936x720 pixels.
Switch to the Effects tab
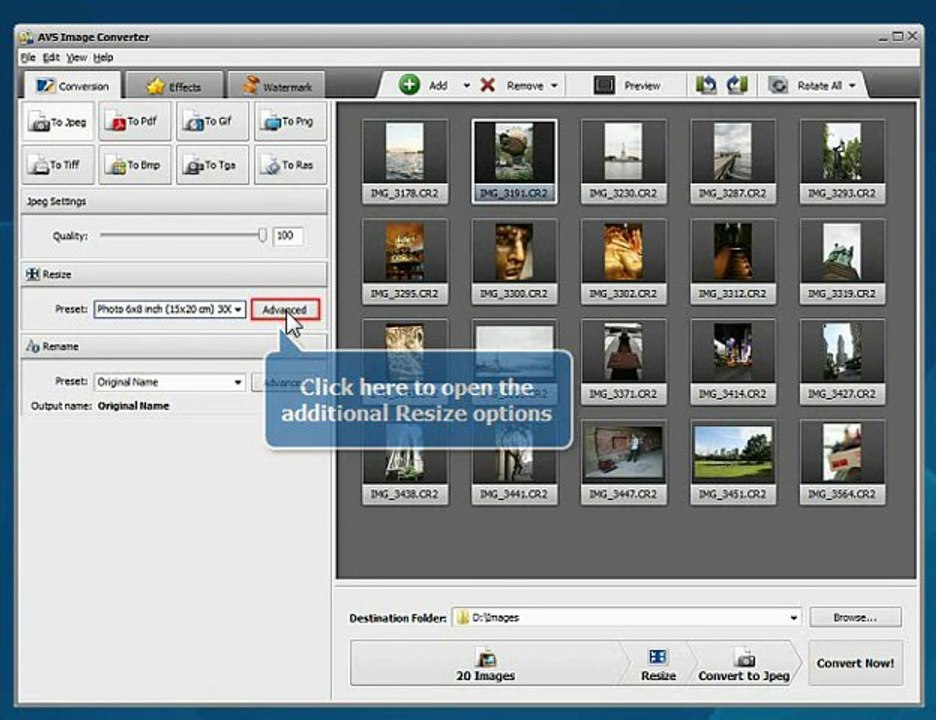coord(174,87)
